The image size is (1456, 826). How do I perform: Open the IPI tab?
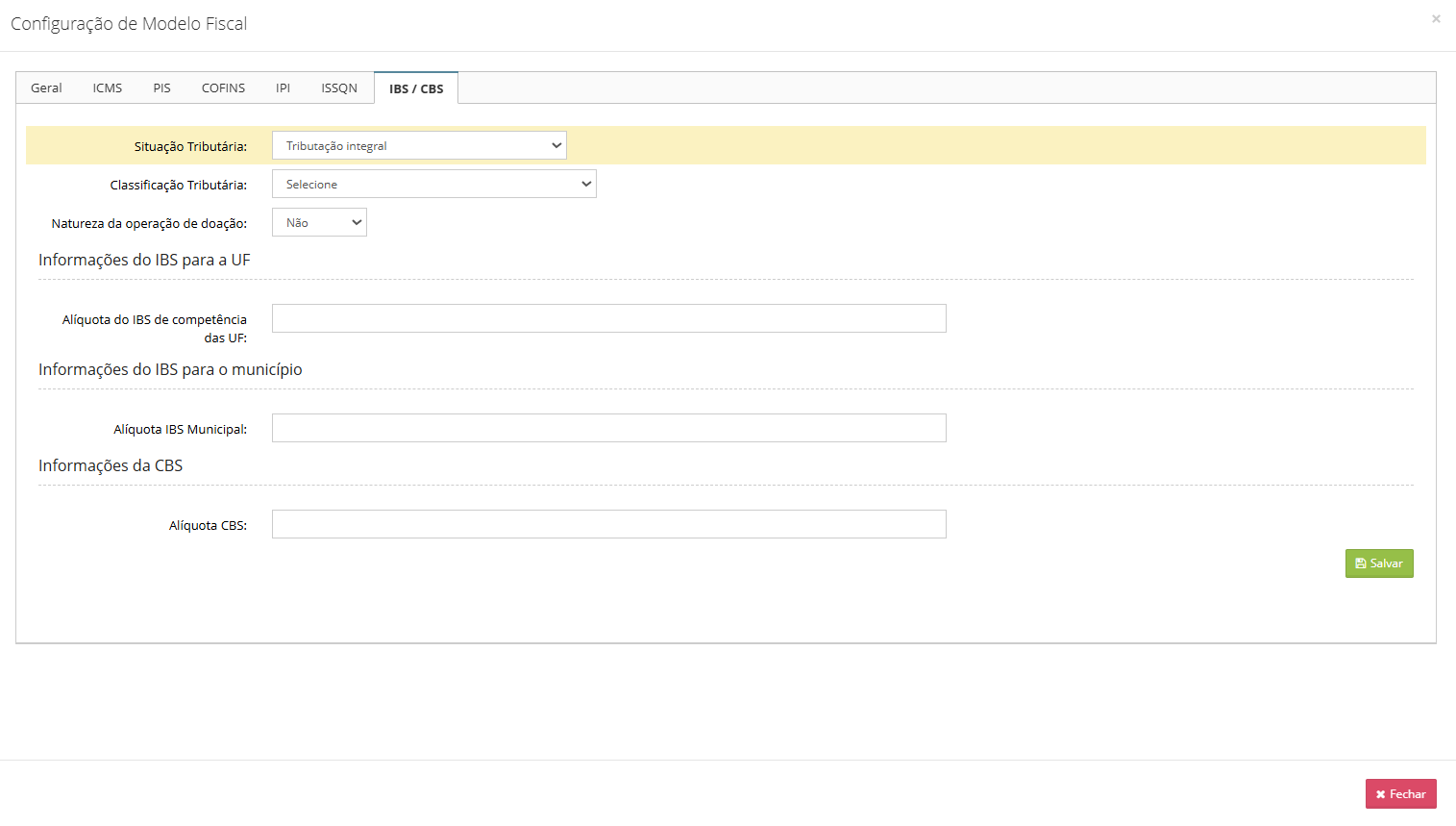283,88
